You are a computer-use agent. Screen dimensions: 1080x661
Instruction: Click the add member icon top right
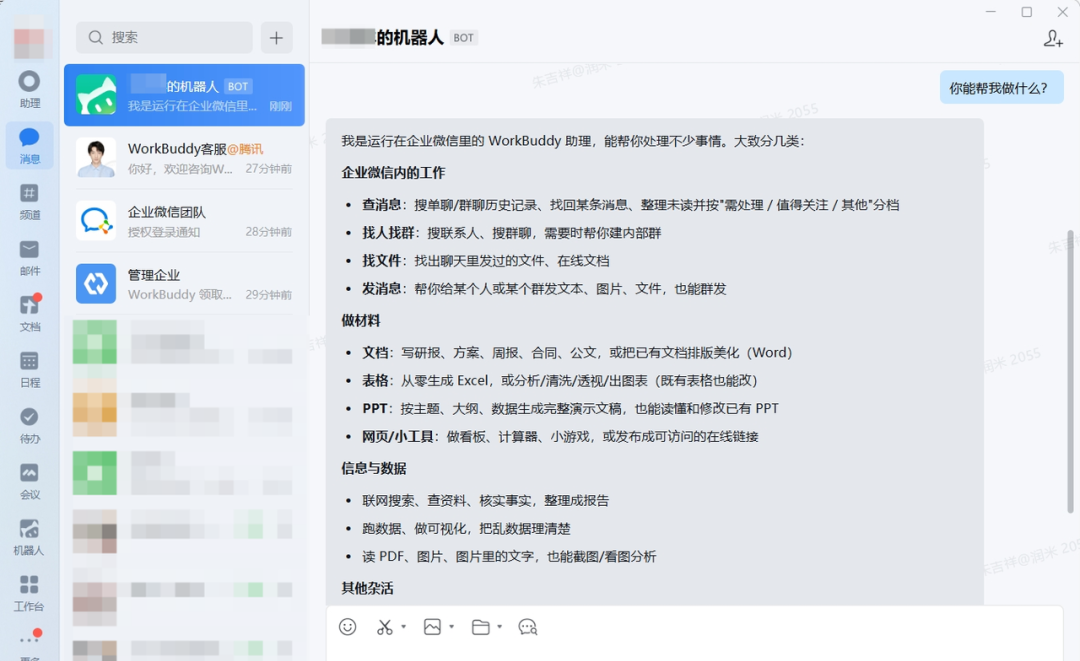(x=1053, y=38)
